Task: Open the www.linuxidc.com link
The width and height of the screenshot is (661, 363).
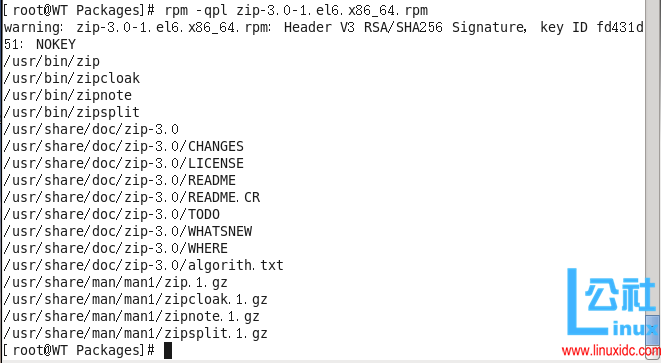Action: [x=611, y=351]
